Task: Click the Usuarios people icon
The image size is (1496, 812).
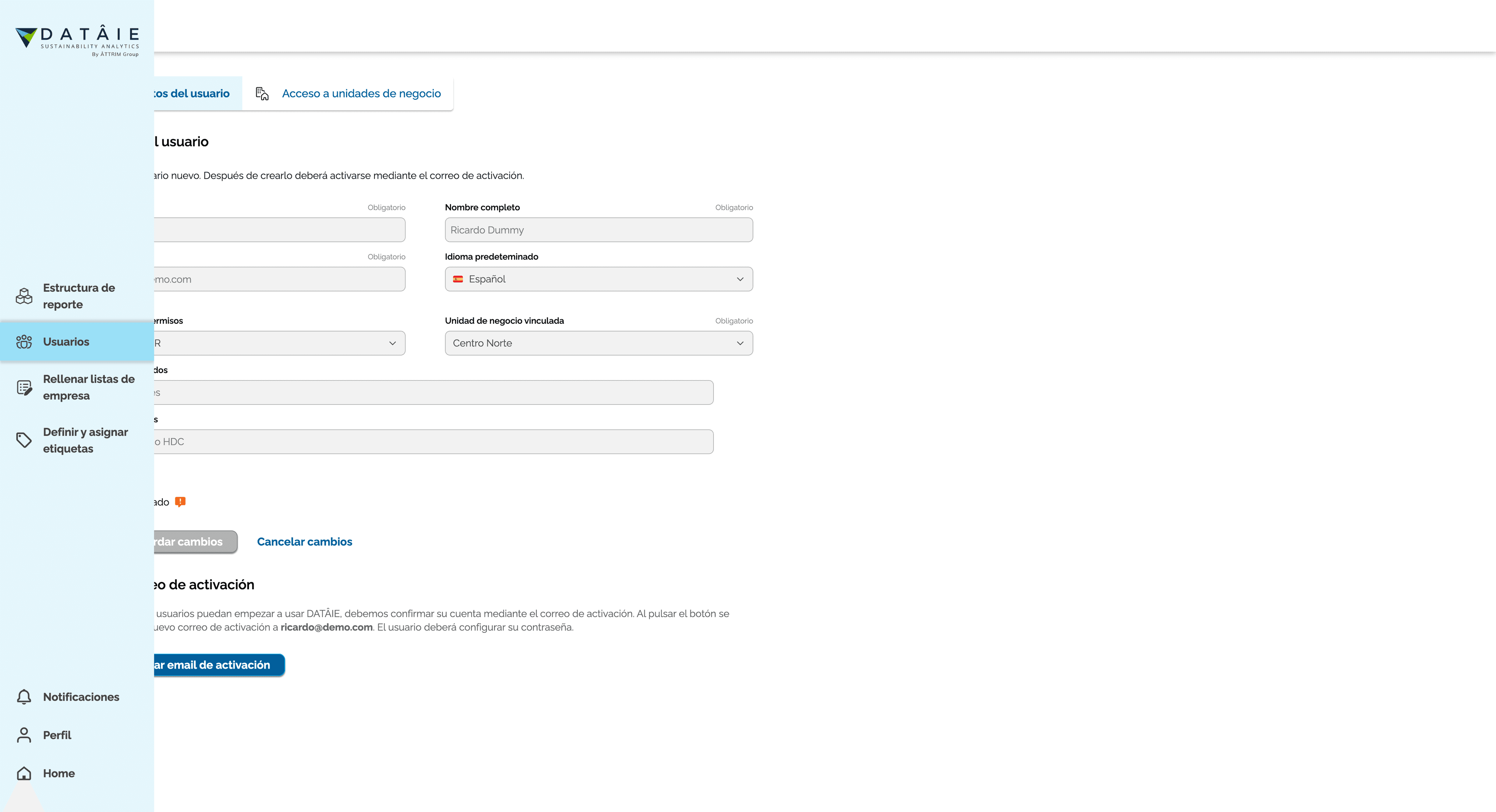Action: pyautogui.click(x=24, y=342)
